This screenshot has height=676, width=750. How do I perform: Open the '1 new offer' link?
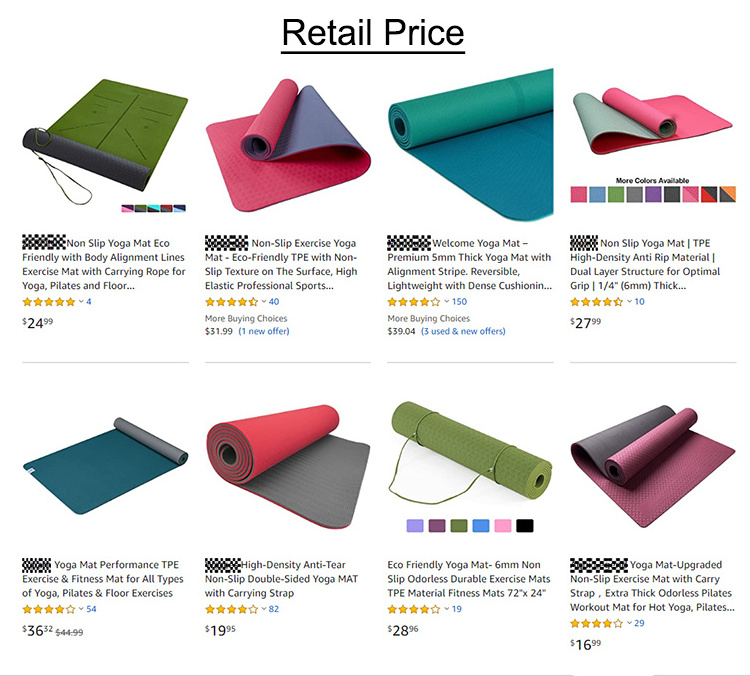pos(264,331)
